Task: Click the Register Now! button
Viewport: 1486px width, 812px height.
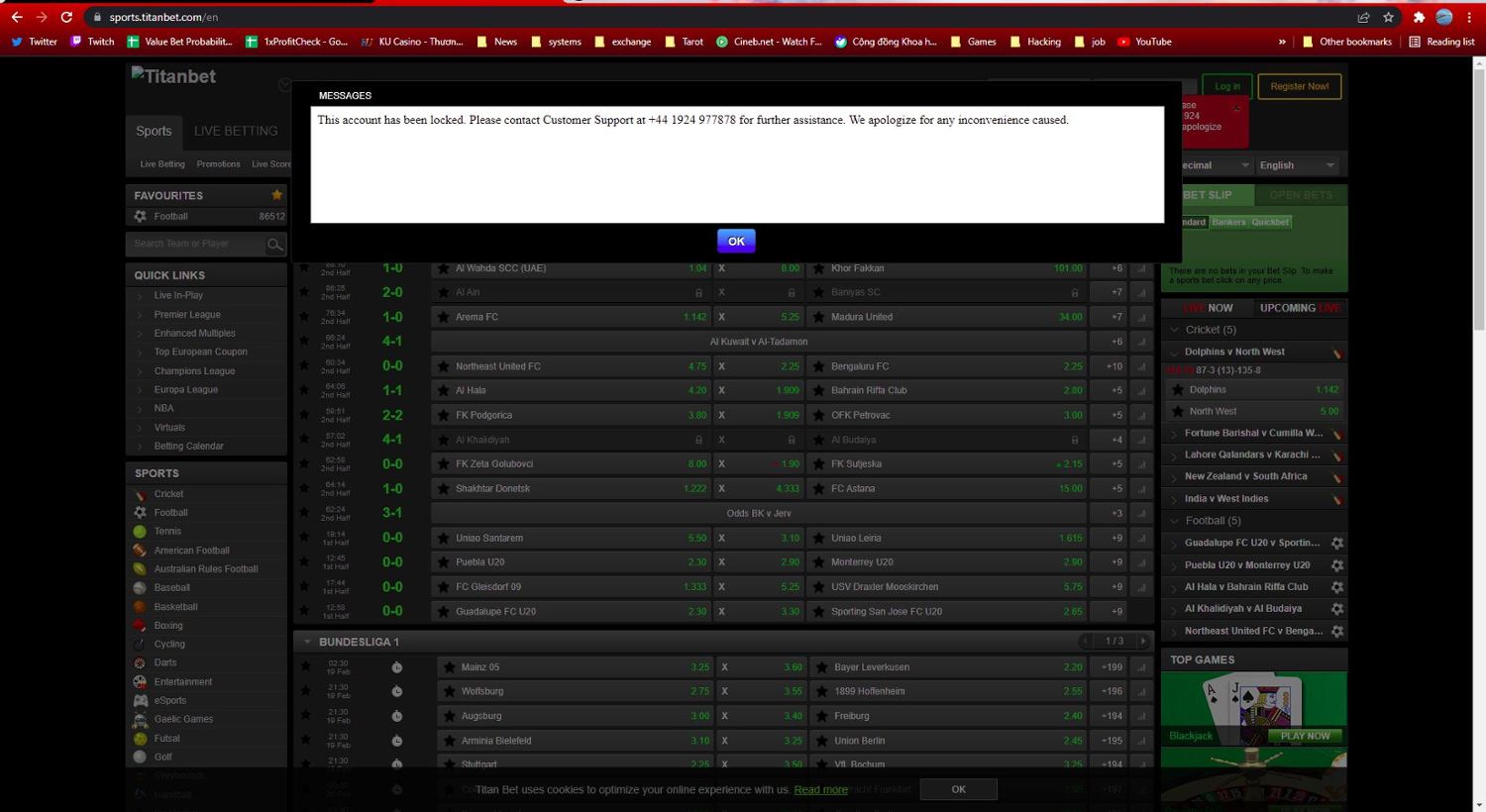Action: point(1299,86)
